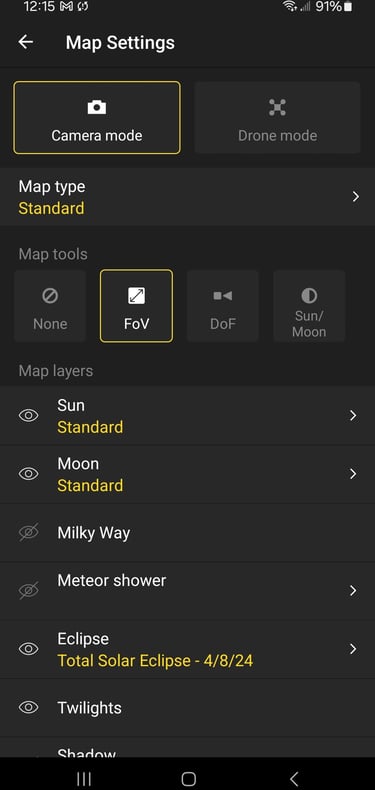Viewport: 375px width, 790px height.
Task: Expand Sun layer settings chevron
Action: point(353,416)
